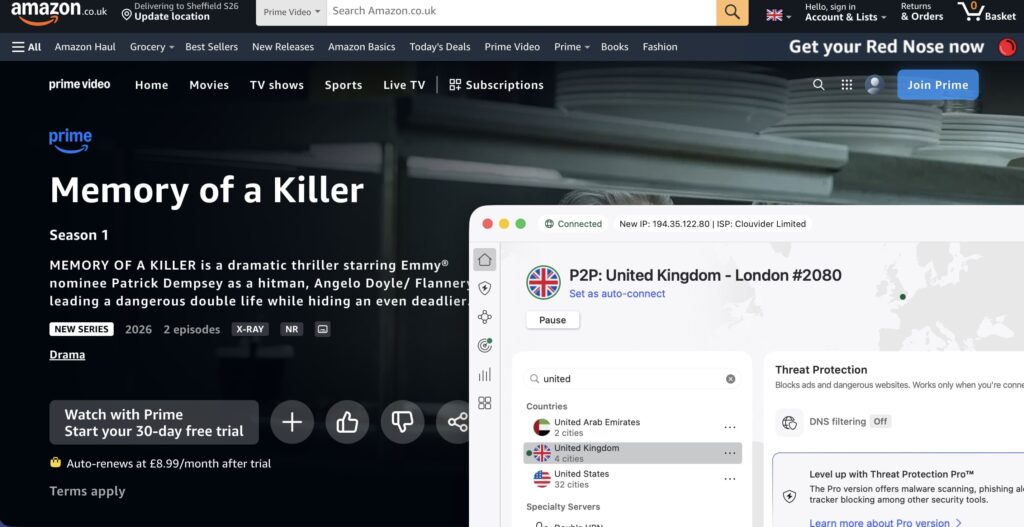
Task: Click the NordVPN country search field
Action: tap(632, 379)
